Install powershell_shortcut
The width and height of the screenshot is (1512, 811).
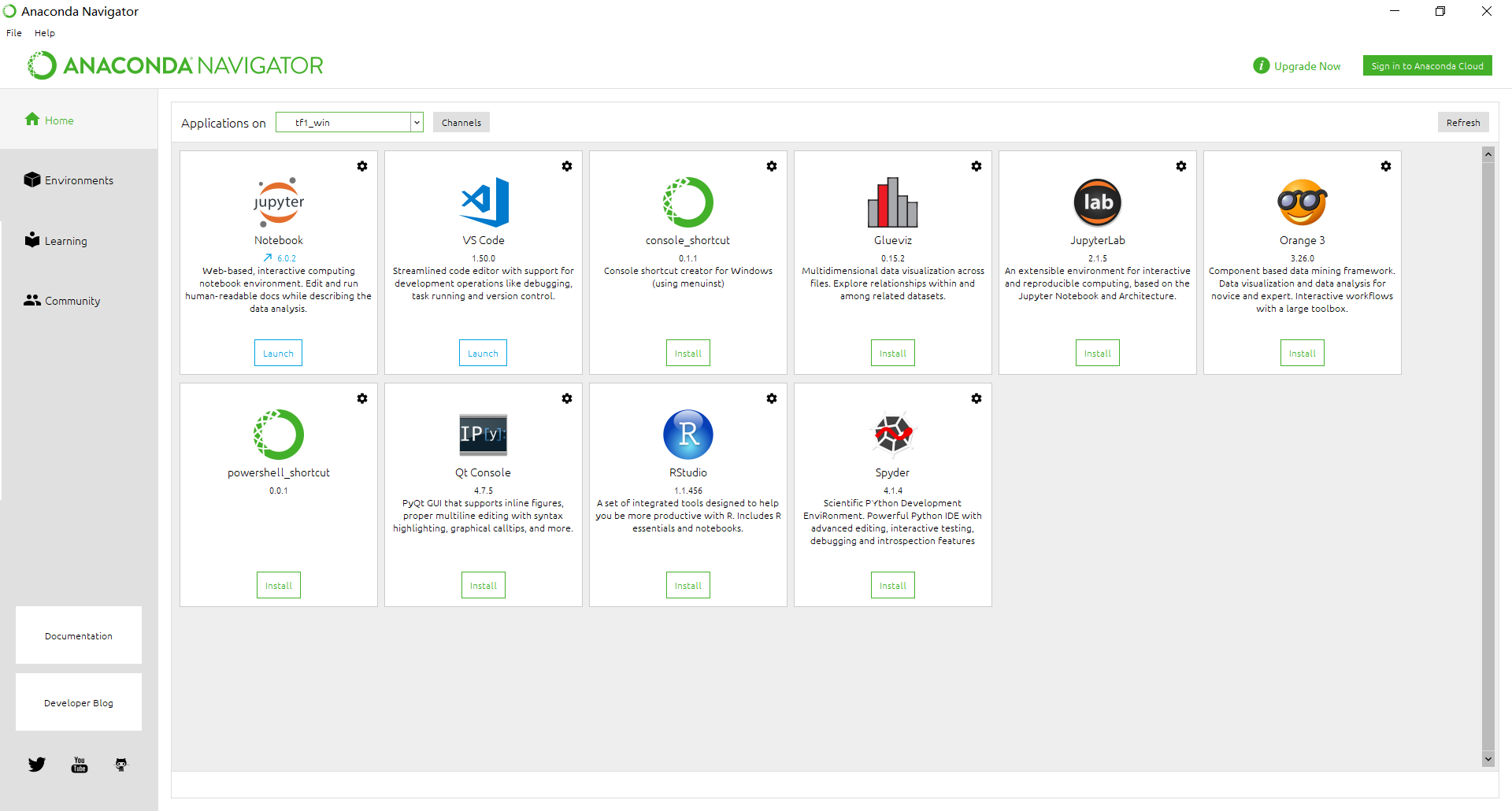(279, 586)
